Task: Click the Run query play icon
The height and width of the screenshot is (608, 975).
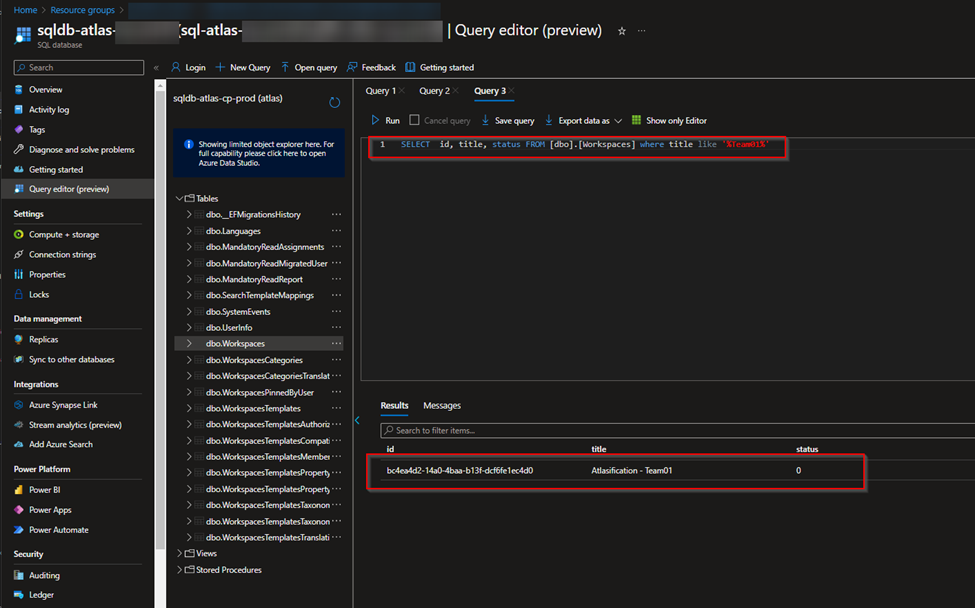Action: 376,120
